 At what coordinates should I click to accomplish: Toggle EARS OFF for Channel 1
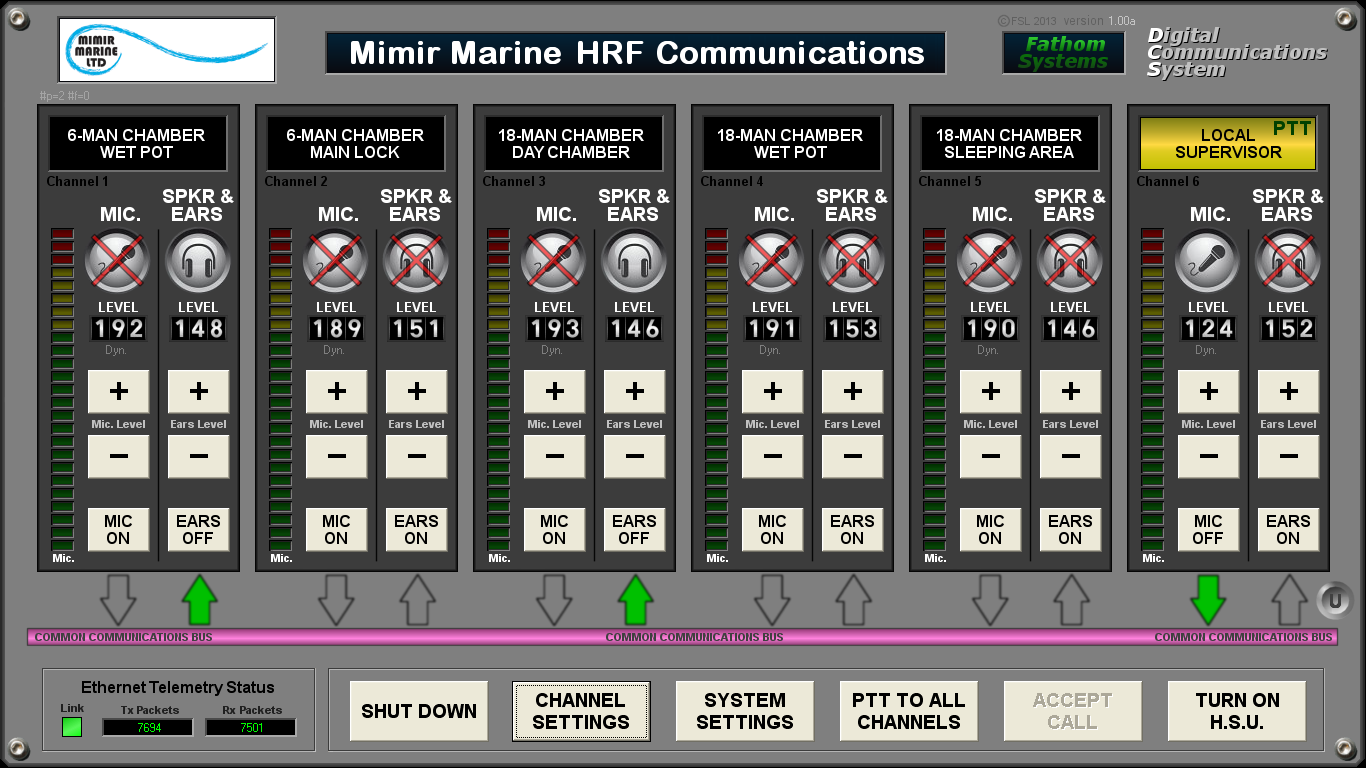[x=198, y=530]
